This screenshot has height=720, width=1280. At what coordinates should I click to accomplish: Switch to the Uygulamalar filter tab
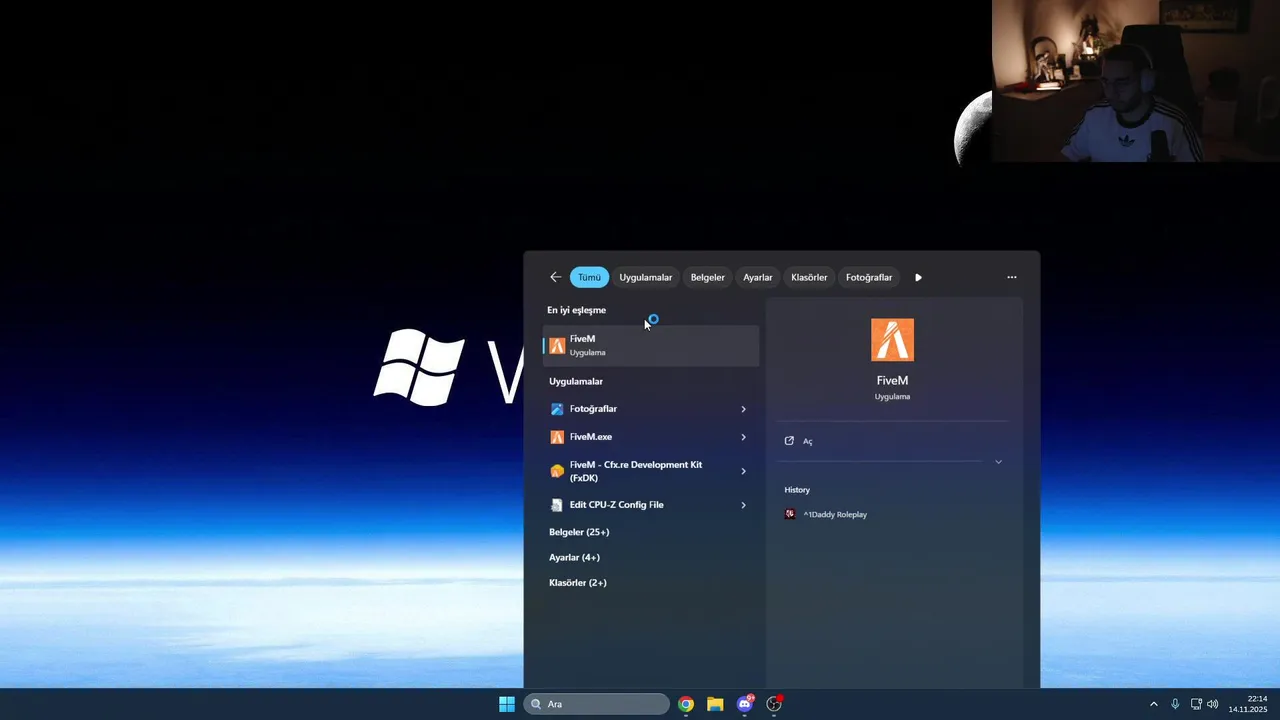(x=645, y=277)
